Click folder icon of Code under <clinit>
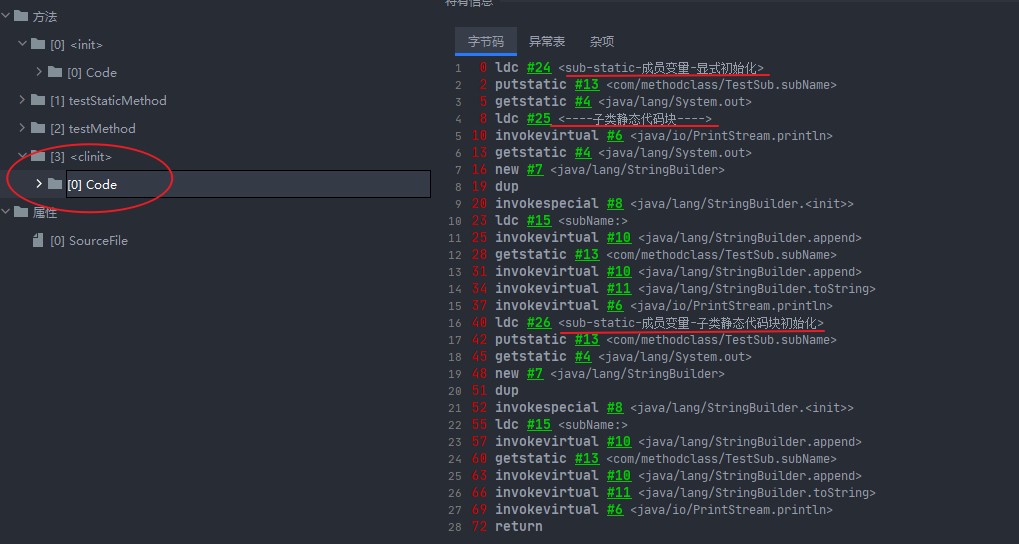This screenshot has height=544, width=1019. pos(55,184)
